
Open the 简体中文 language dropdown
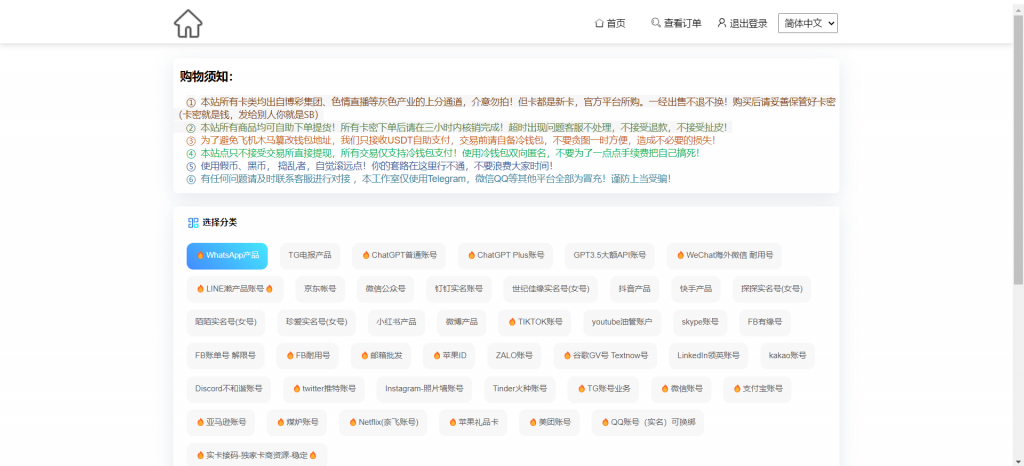point(808,23)
